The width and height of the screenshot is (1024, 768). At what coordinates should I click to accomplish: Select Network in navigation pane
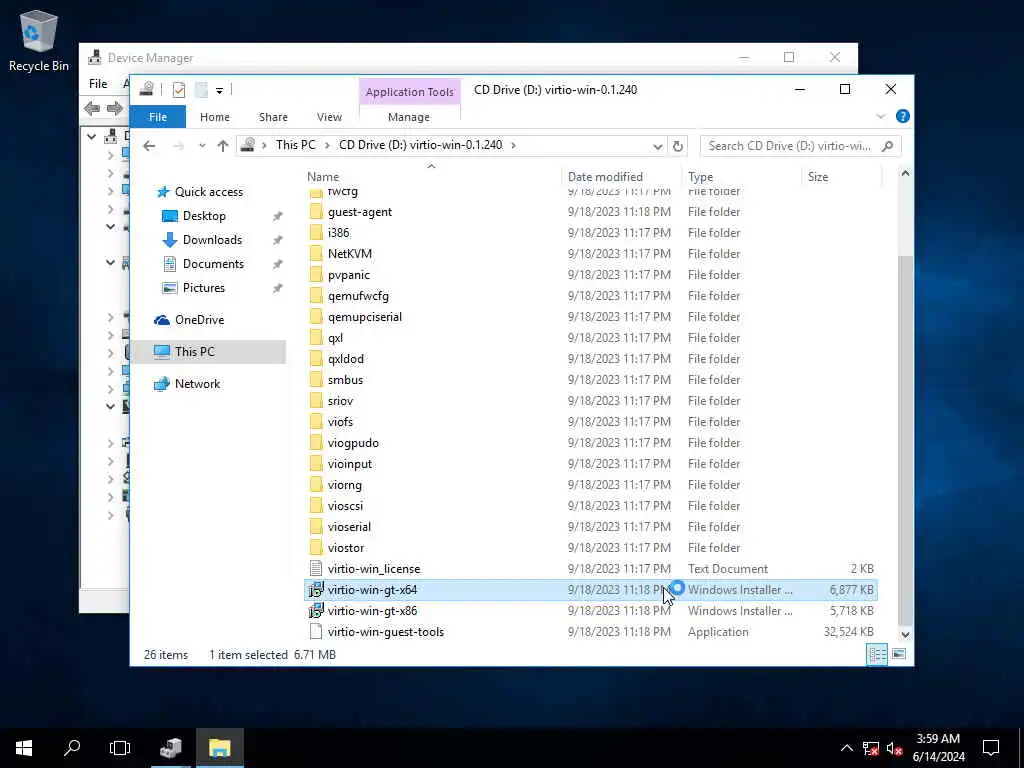[x=197, y=383]
